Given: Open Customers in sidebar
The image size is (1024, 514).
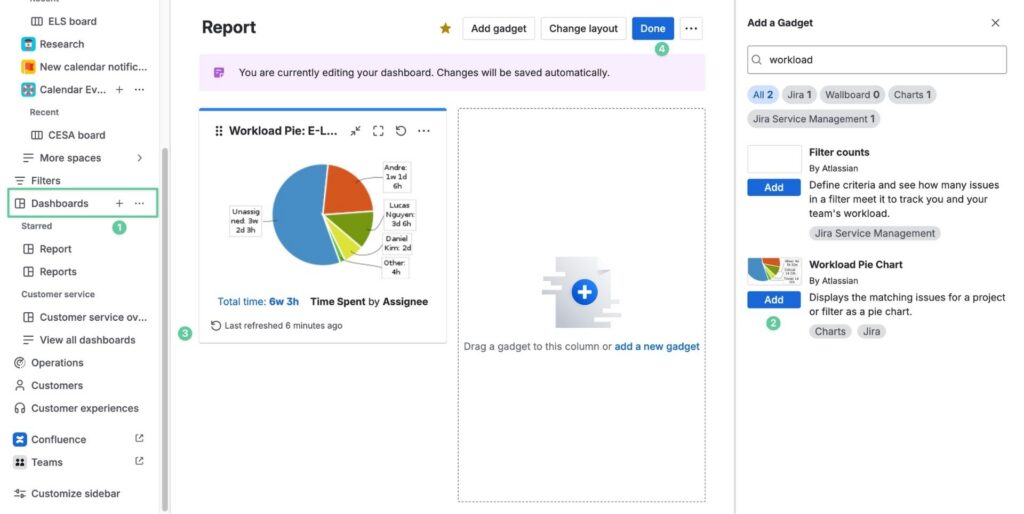Looking at the screenshot, I should [57, 385].
